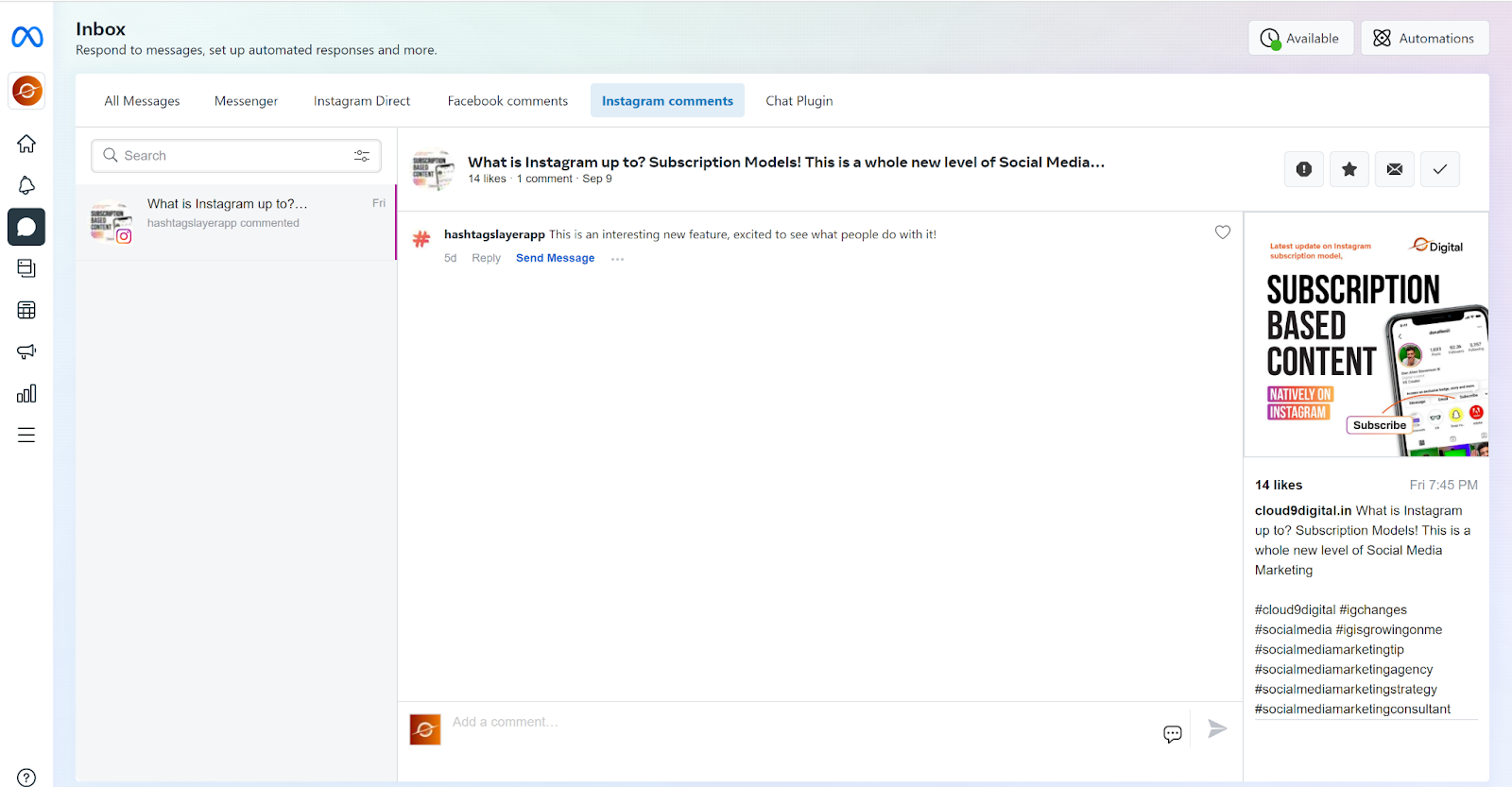
Task: Click the Inbox page heading
Action: click(101, 29)
